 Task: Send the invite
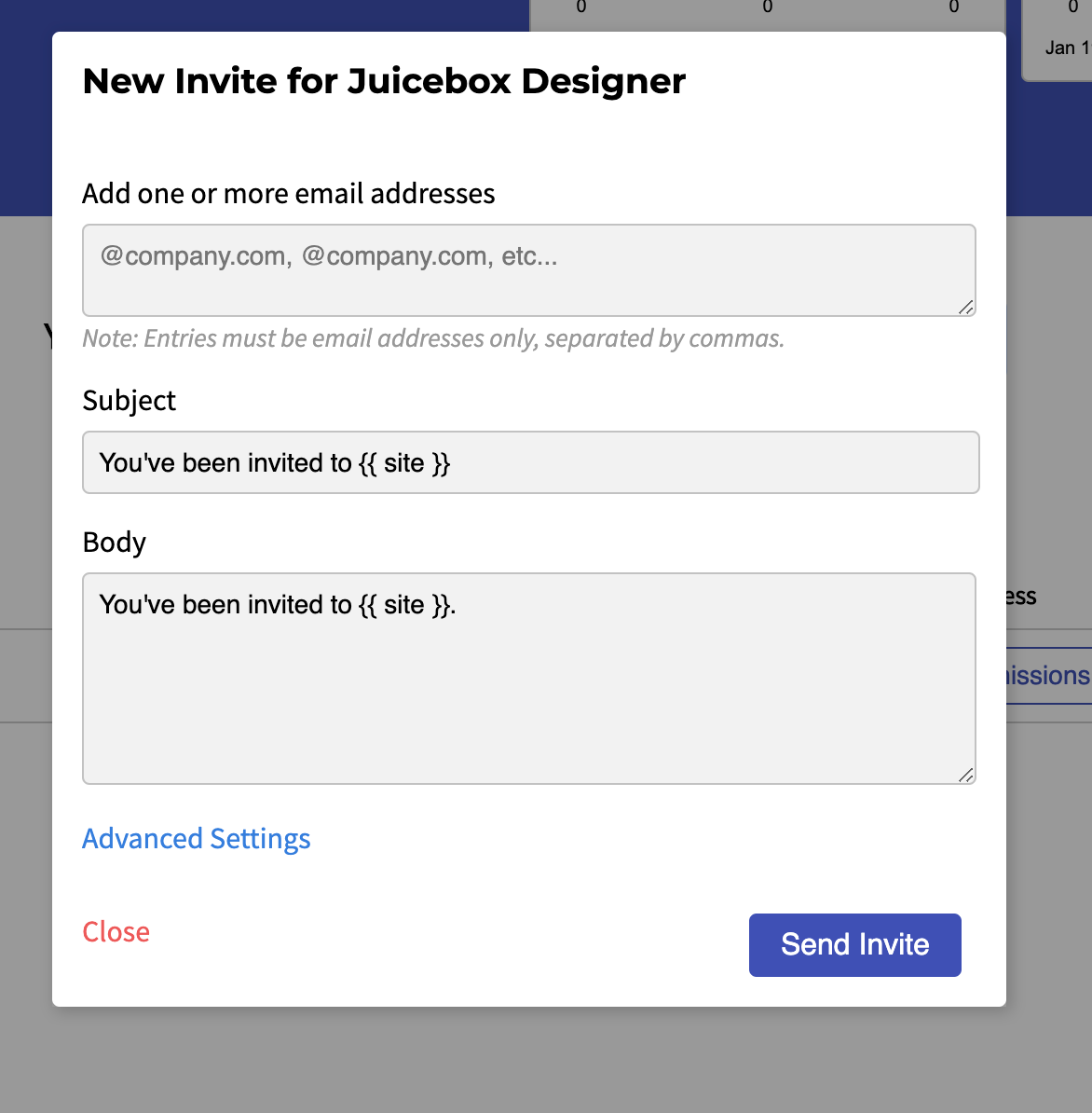click(855, 945)
